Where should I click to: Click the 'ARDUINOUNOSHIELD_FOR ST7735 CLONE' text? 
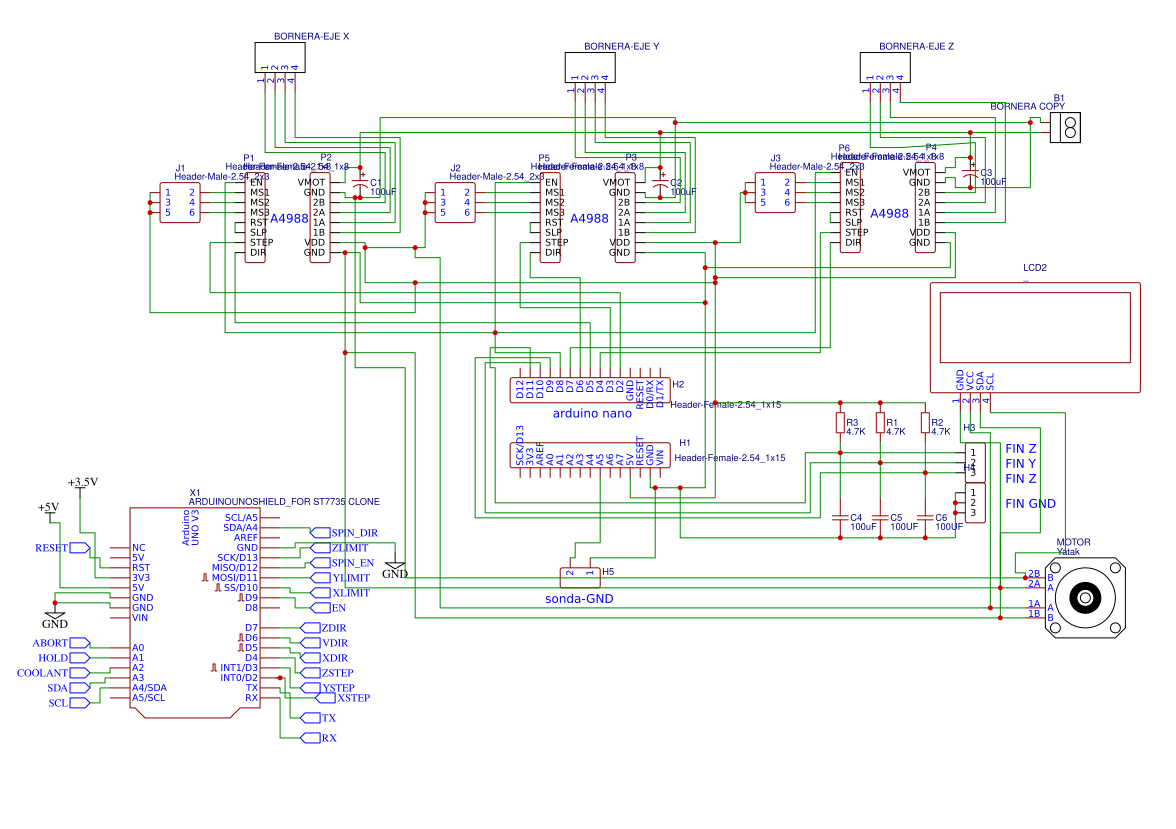284,502
